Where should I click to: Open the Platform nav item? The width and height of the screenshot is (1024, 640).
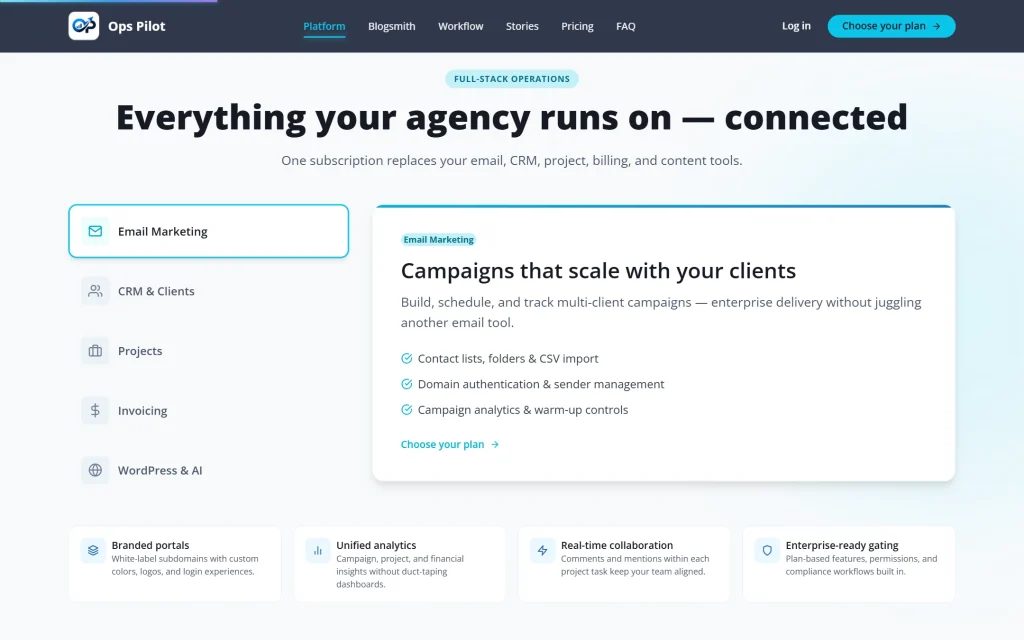click(x=324, y=26)
